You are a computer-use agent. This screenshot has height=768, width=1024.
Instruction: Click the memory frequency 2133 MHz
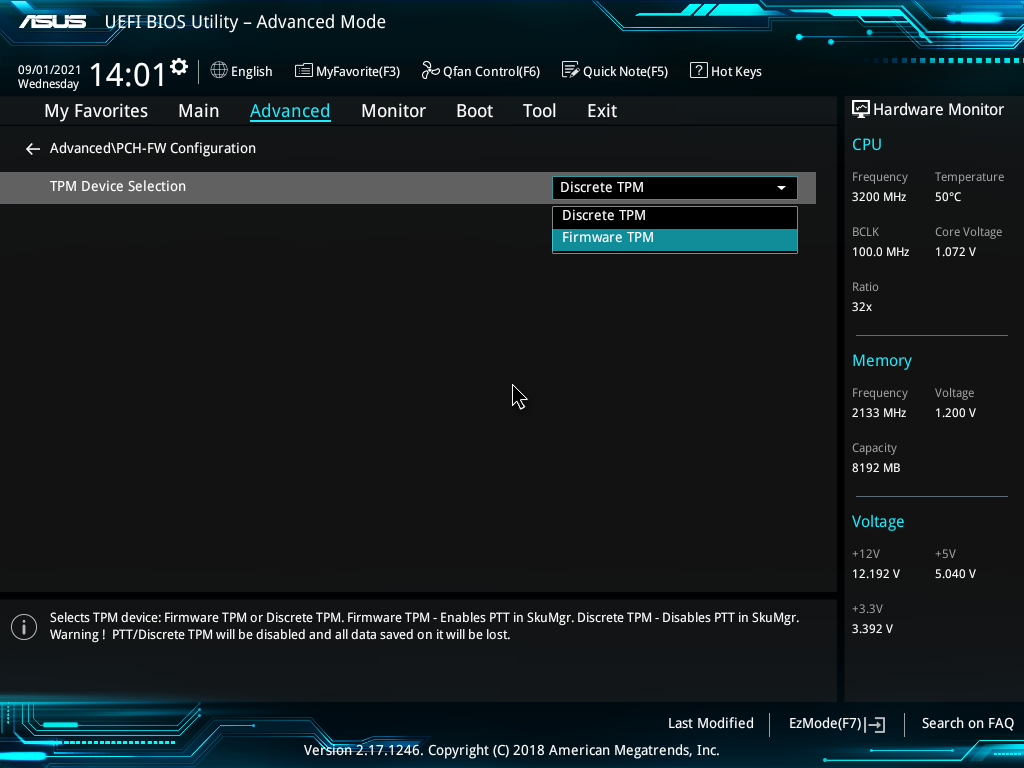pyautogui.click(x=878, y=413)
